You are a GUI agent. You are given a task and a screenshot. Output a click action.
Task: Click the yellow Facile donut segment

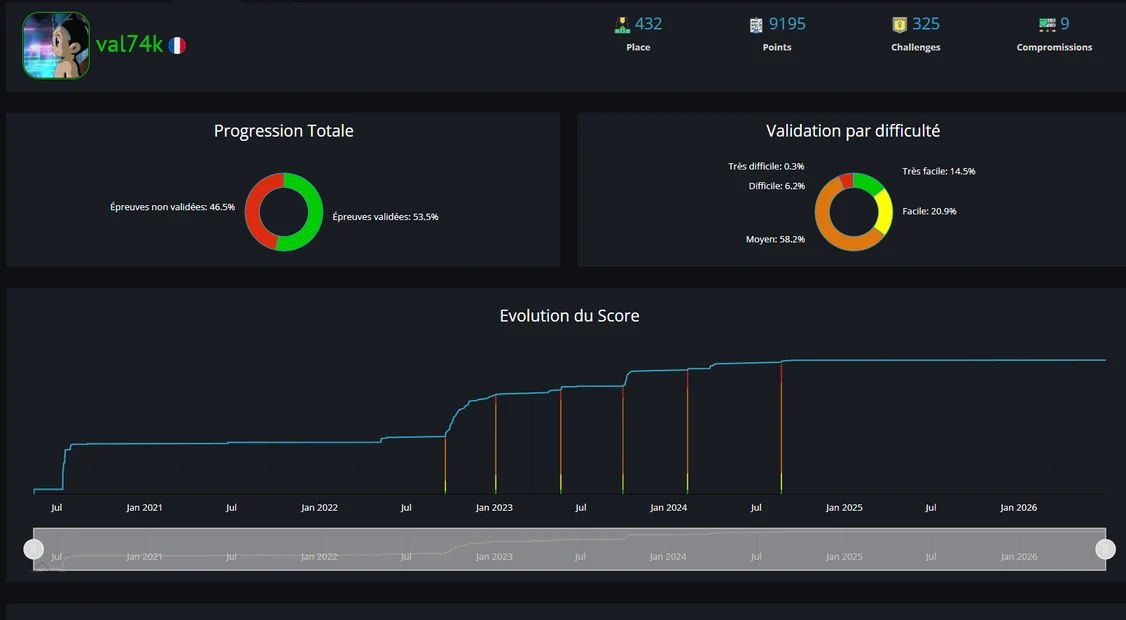(x=885, y=213)
